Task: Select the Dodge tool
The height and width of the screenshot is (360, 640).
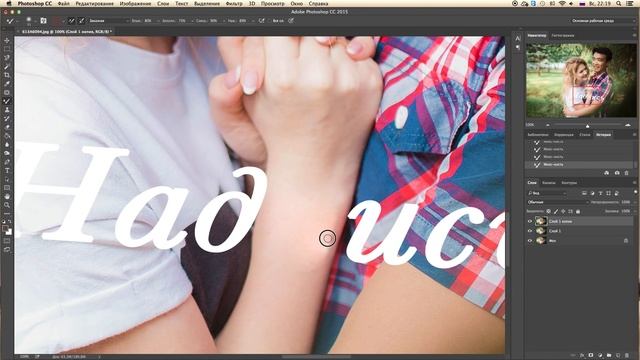Action: click(7, 153)
